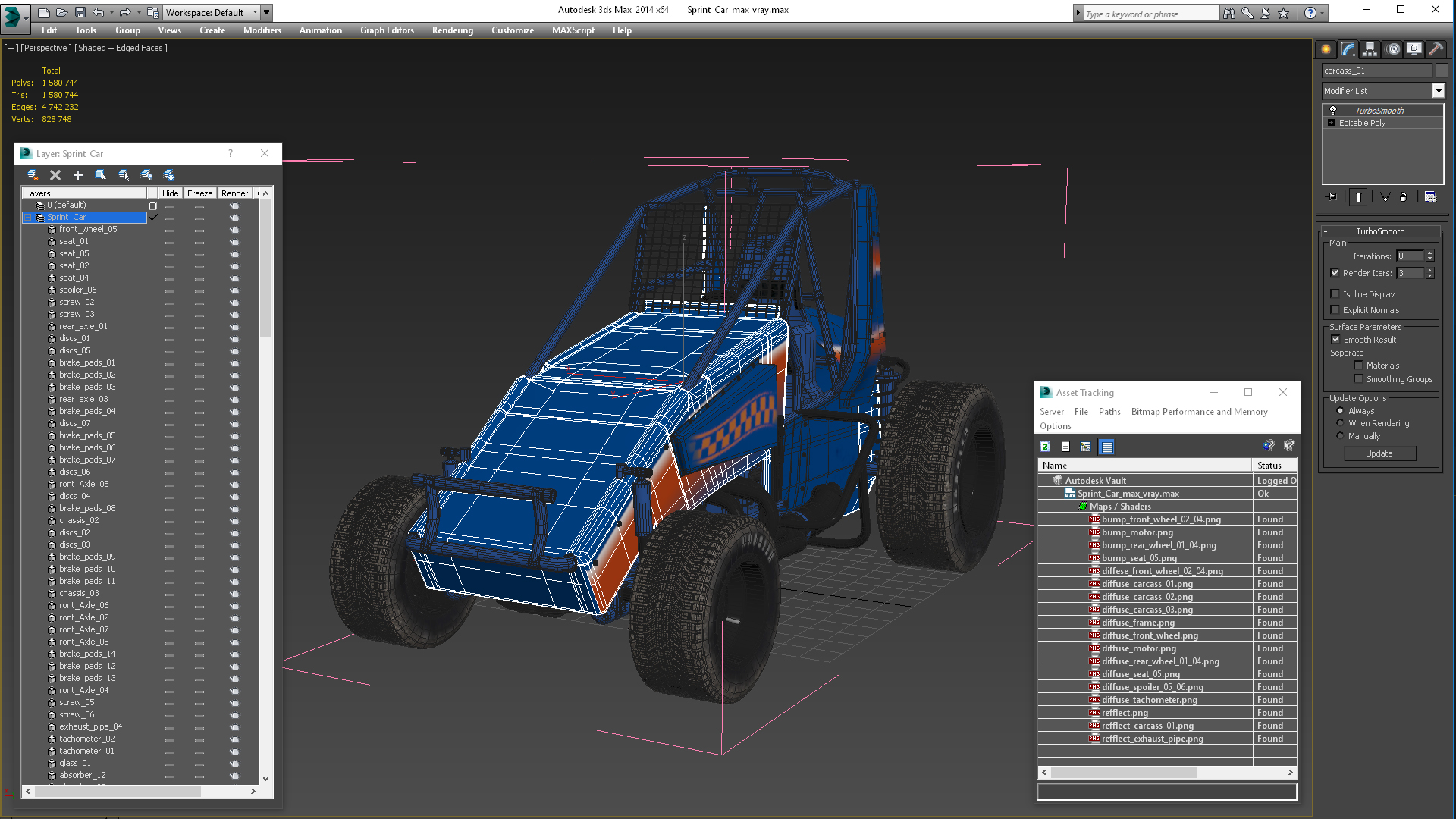The width and height of the screenshot is (1456, 819).
Task: Expand the Editable Poly modifier sub-levels
Action: coord(1331,123)
